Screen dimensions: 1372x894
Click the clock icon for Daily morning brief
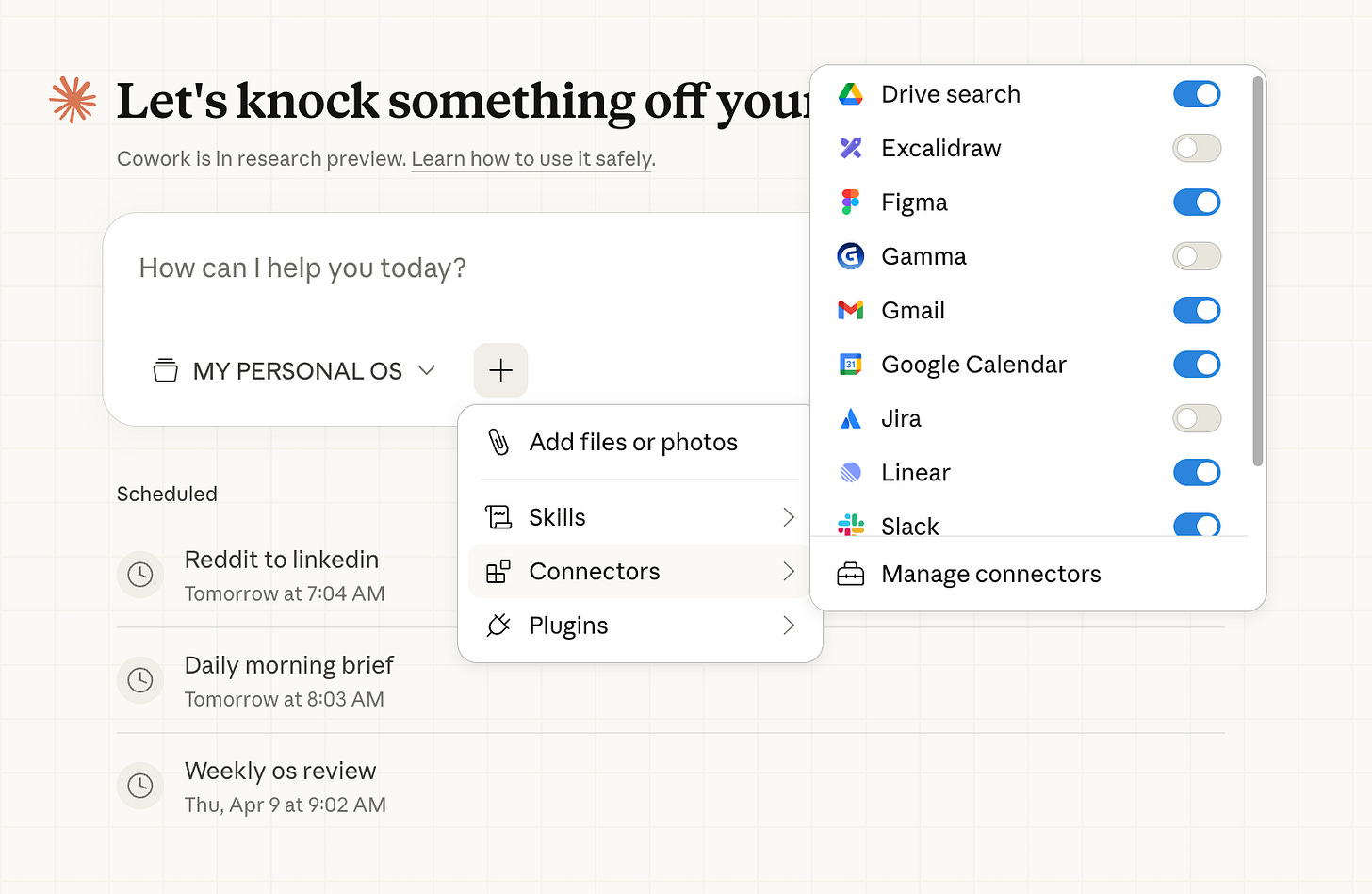[x=140, y=680]
